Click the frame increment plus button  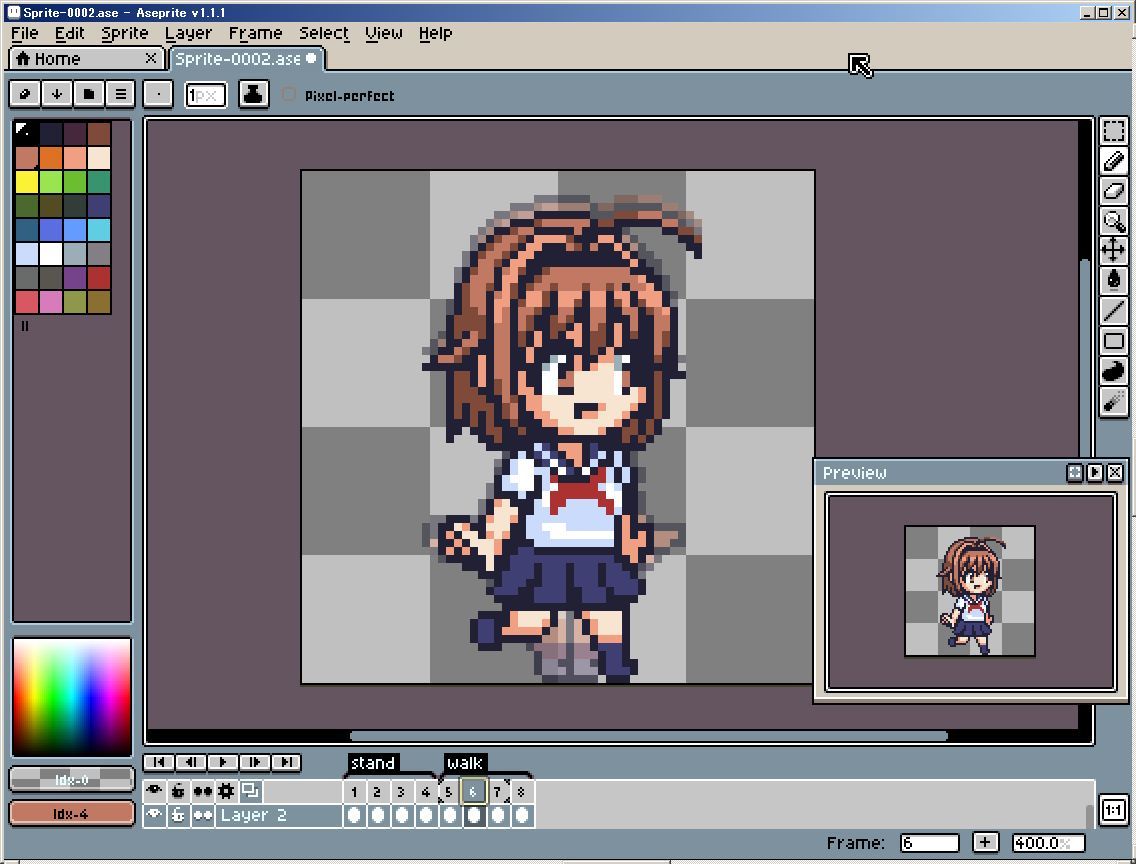(986, 842)
